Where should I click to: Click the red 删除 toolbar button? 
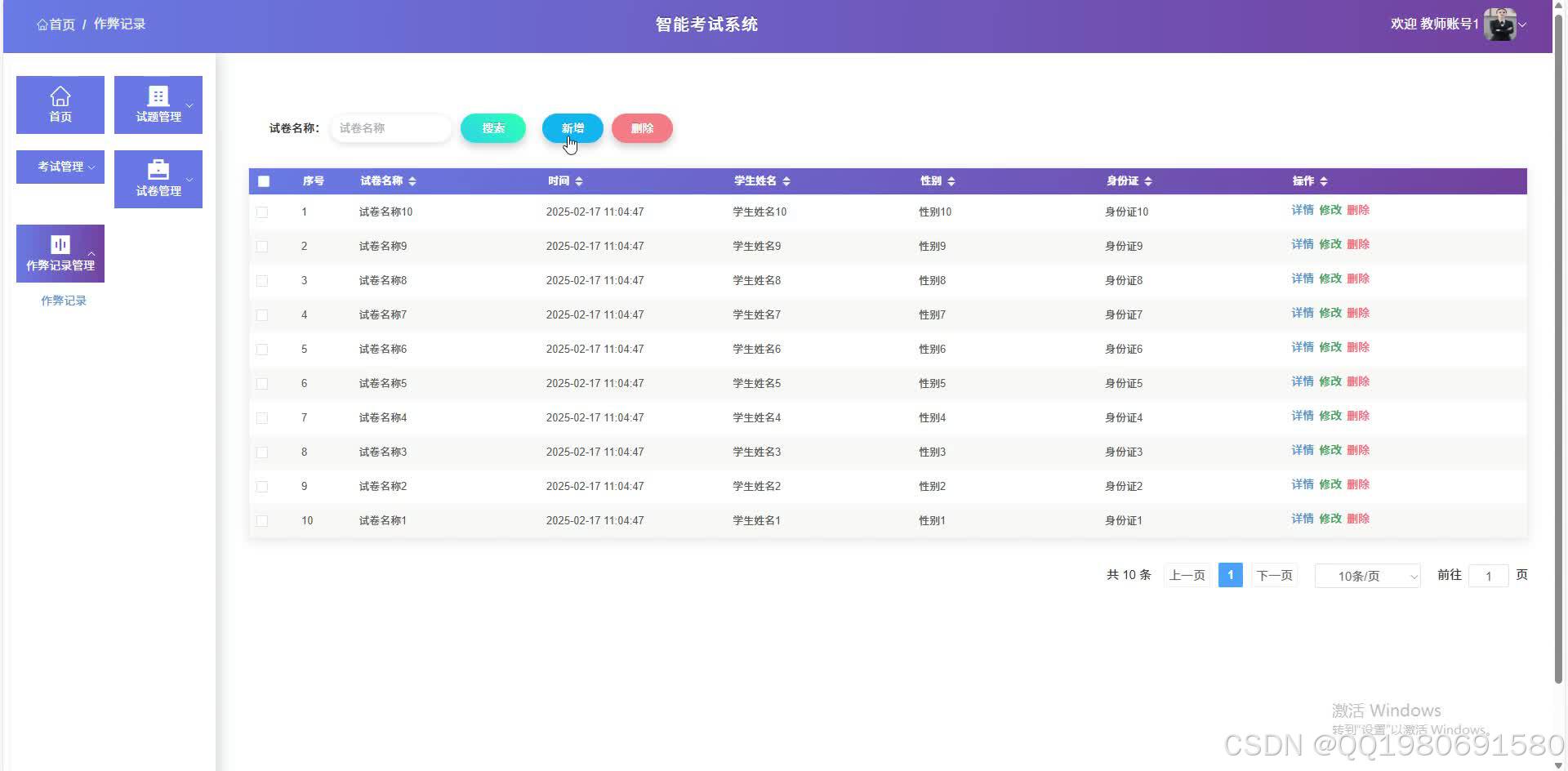[643, 128]
